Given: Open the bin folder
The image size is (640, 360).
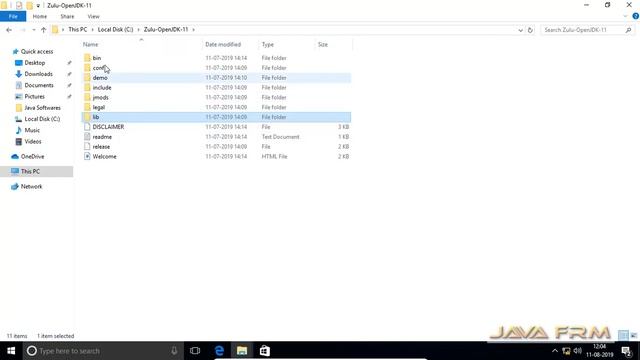Looking at the screenshot, I should [97, 58].
